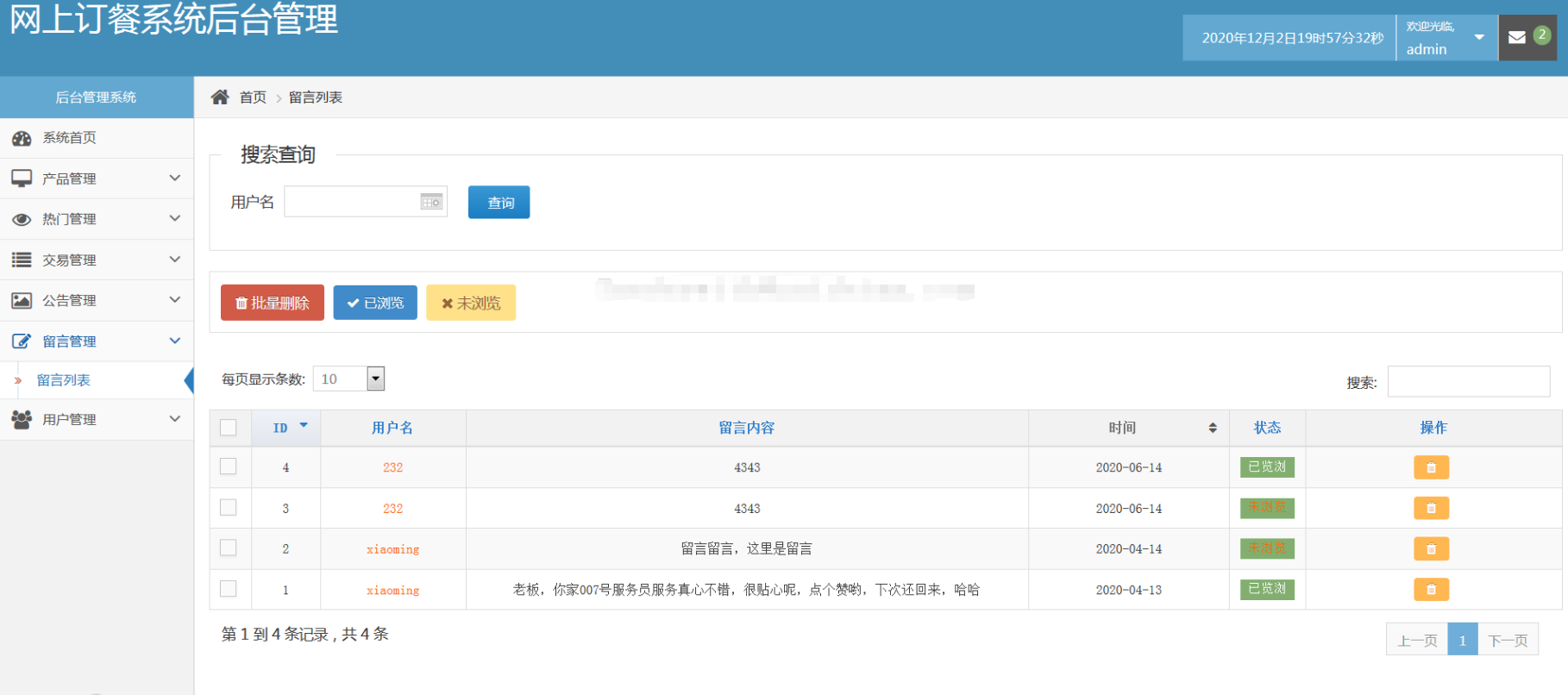
Task: Click the dashboard icon beside 系统首页
Action: 22,138
